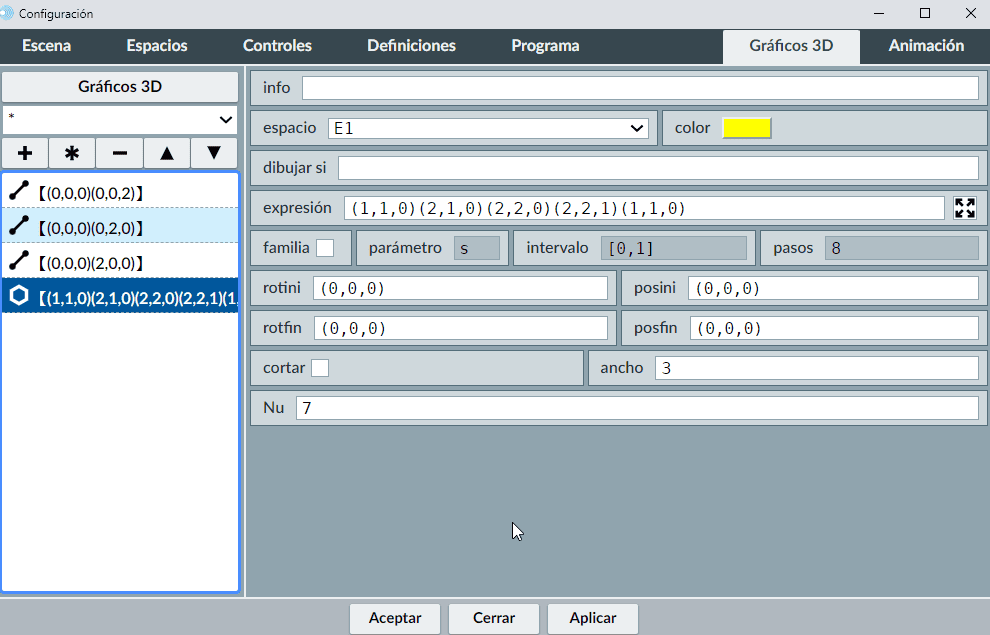Click the asterisk duplicate graphic icon
Viewport: 990px width, 635px height.
(x=72, y=153)
